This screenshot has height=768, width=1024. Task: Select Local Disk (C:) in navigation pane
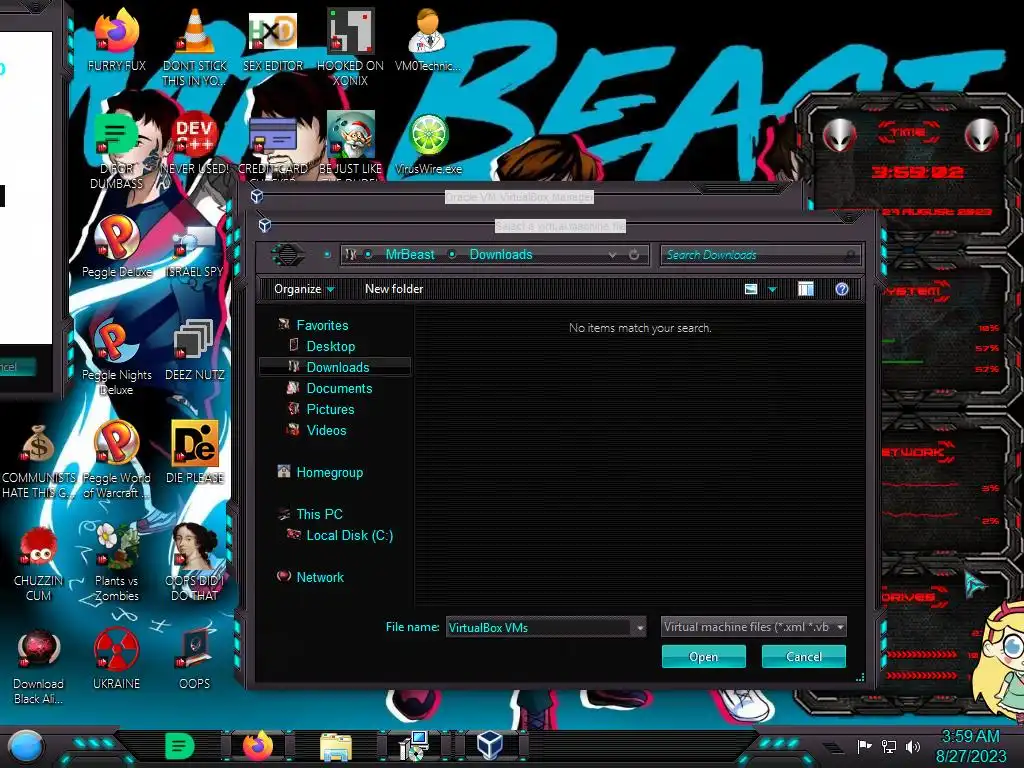tap(349, 535)
